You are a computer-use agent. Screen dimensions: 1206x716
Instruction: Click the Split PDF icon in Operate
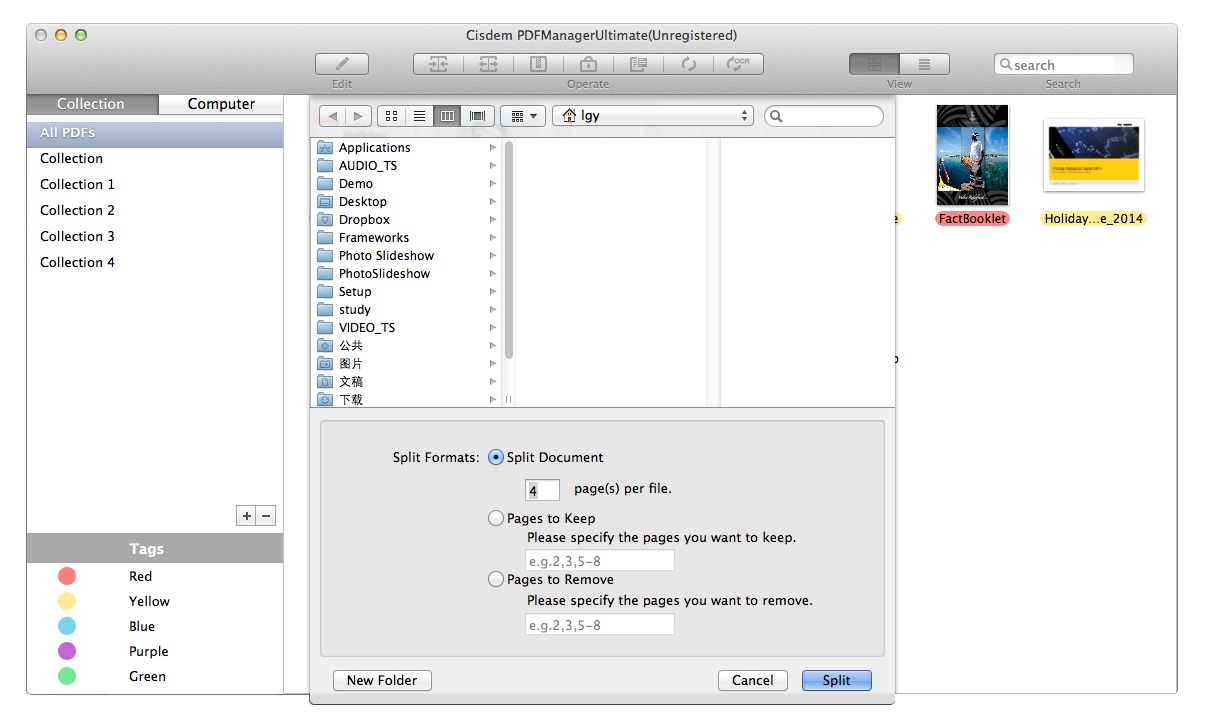point(488,64)
